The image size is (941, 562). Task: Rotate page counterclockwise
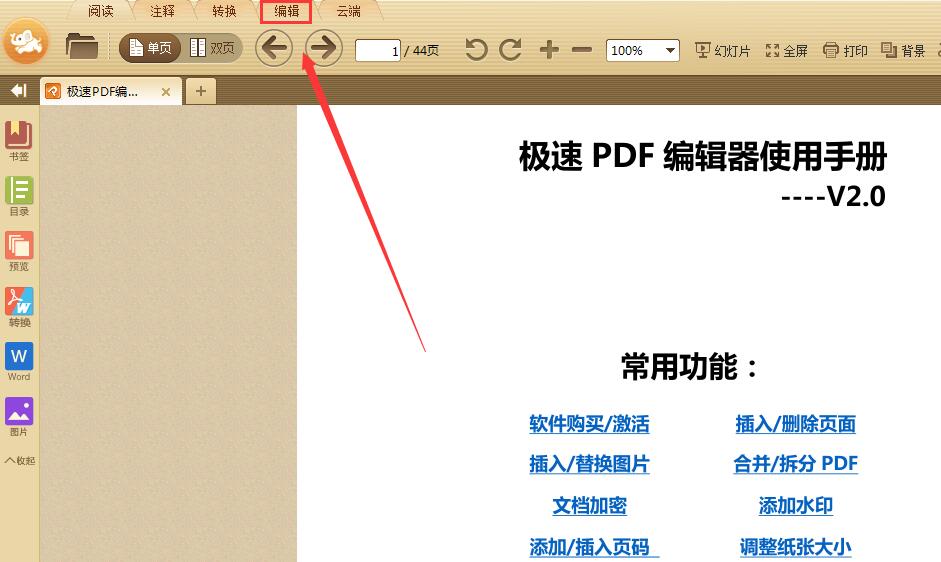[x=477, y=50]
